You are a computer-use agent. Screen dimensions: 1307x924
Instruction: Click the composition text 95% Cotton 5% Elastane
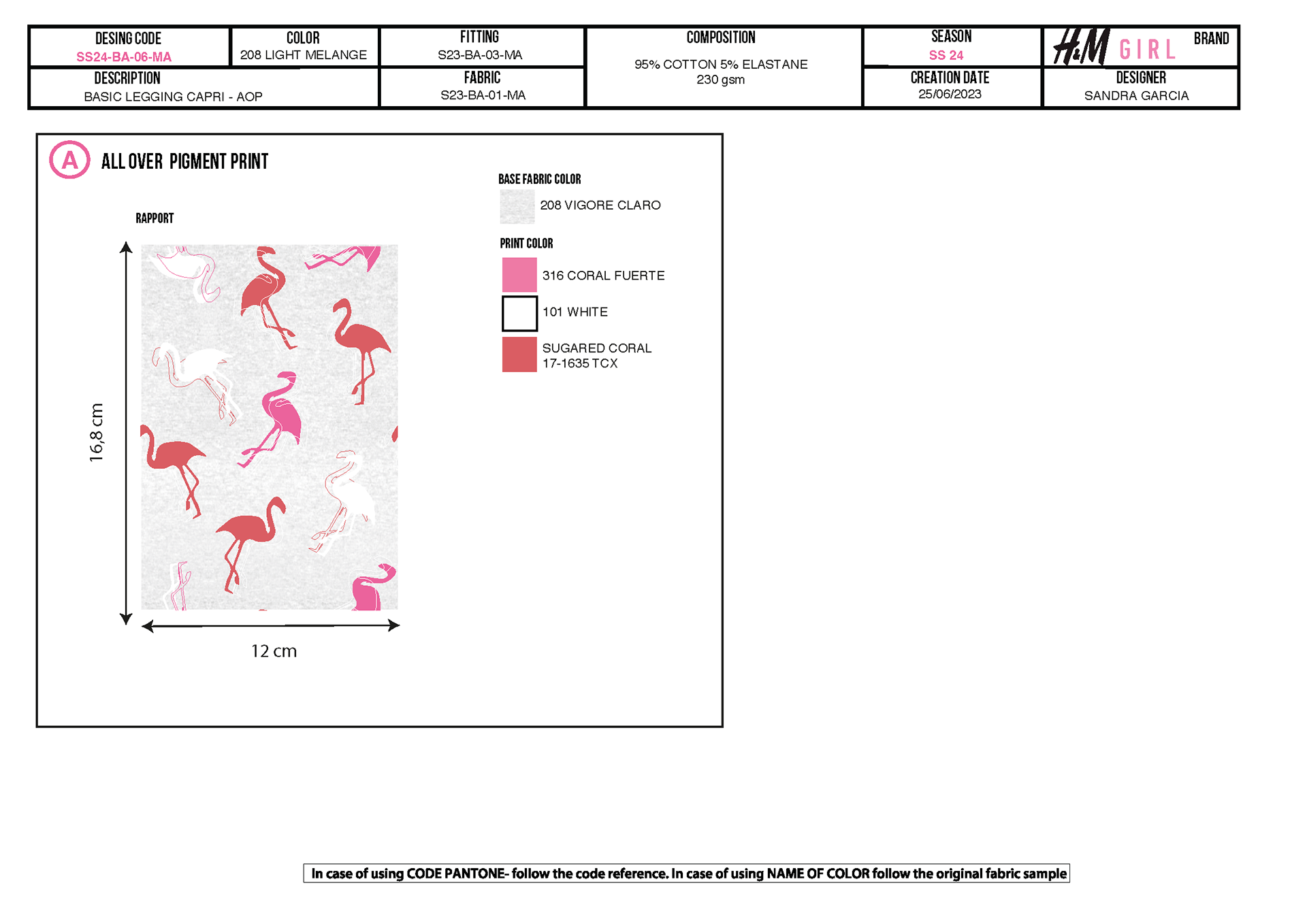point(720,65)
